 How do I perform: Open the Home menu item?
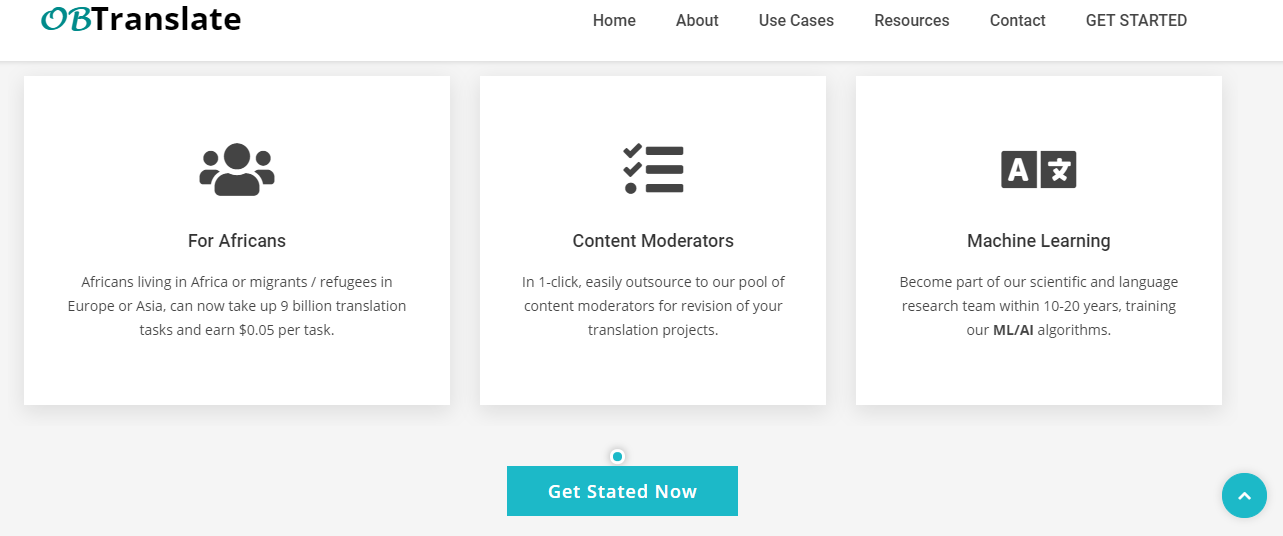pyautogui.click(x=614, y=20)
